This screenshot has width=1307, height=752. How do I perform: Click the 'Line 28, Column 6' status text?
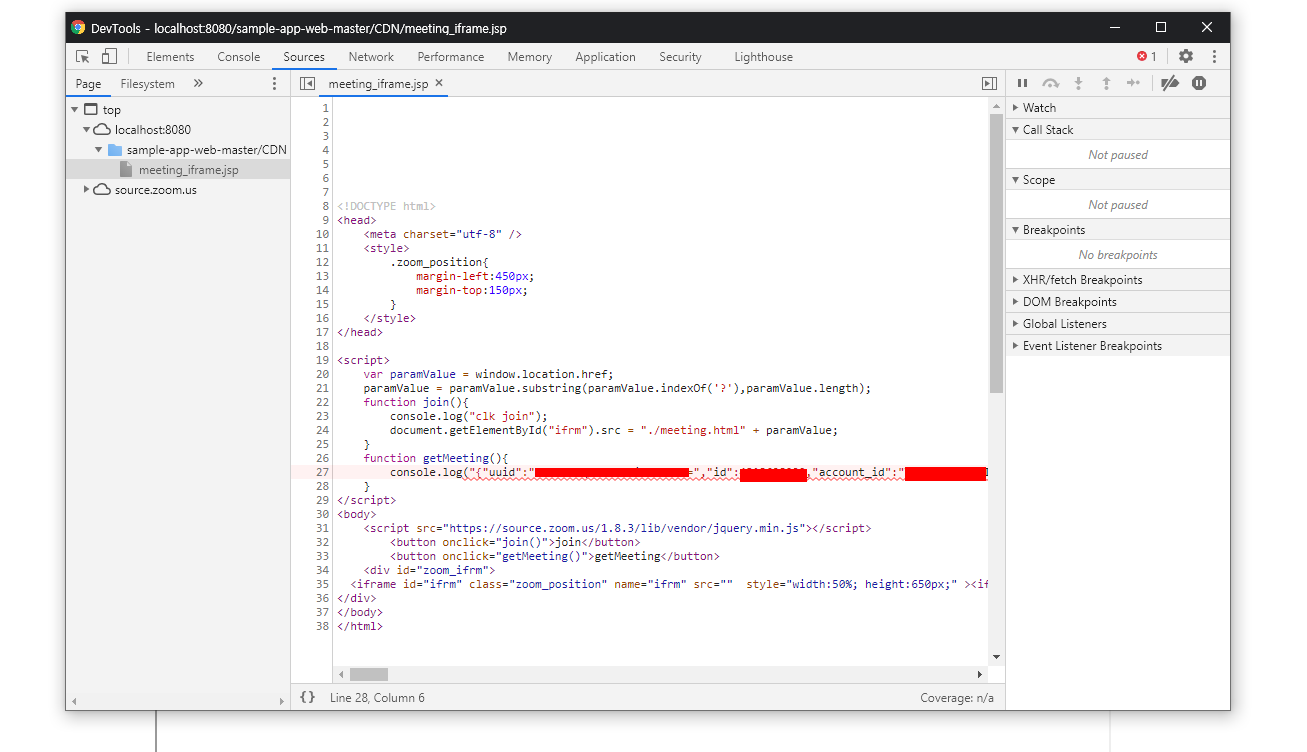[377, 697]
